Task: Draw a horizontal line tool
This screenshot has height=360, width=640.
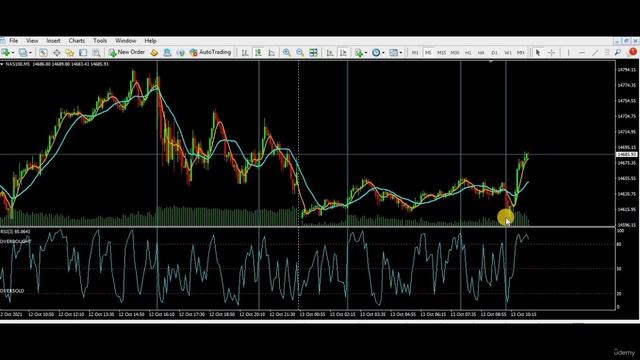Action: 582,53
